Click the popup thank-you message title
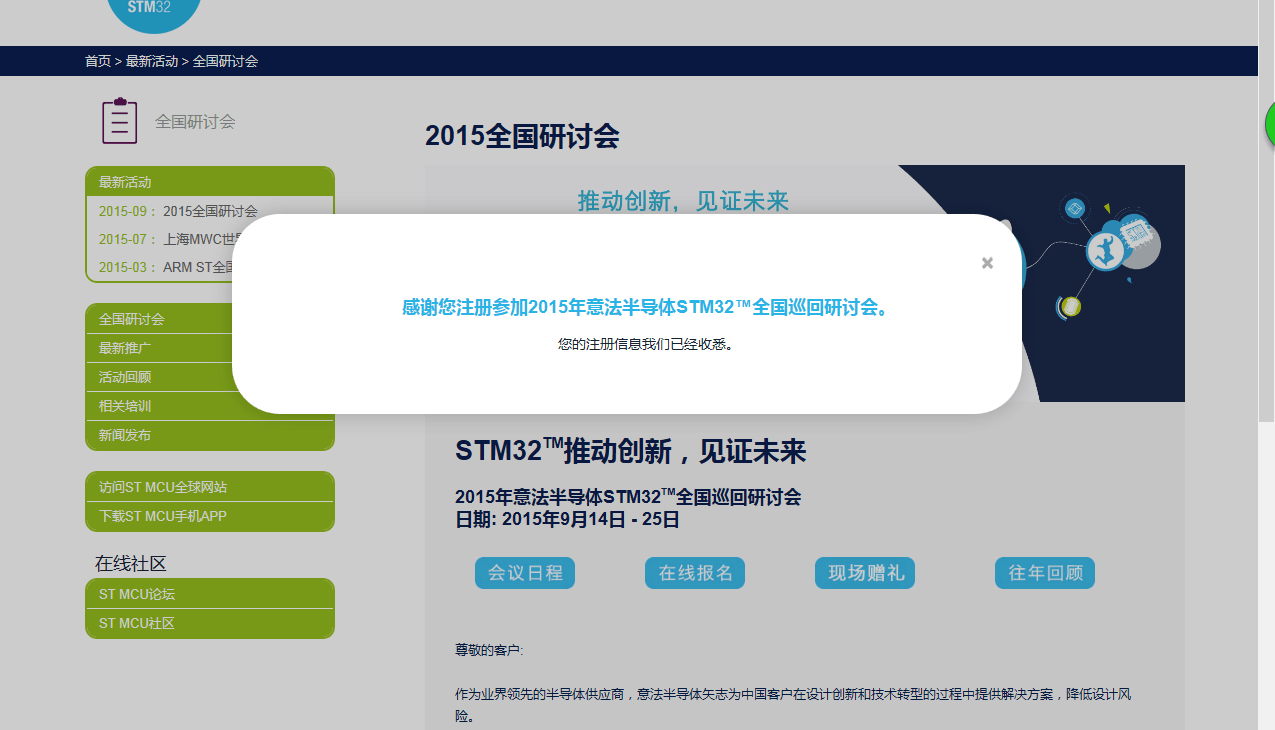1275x730 pixels. tap(645, 308)
